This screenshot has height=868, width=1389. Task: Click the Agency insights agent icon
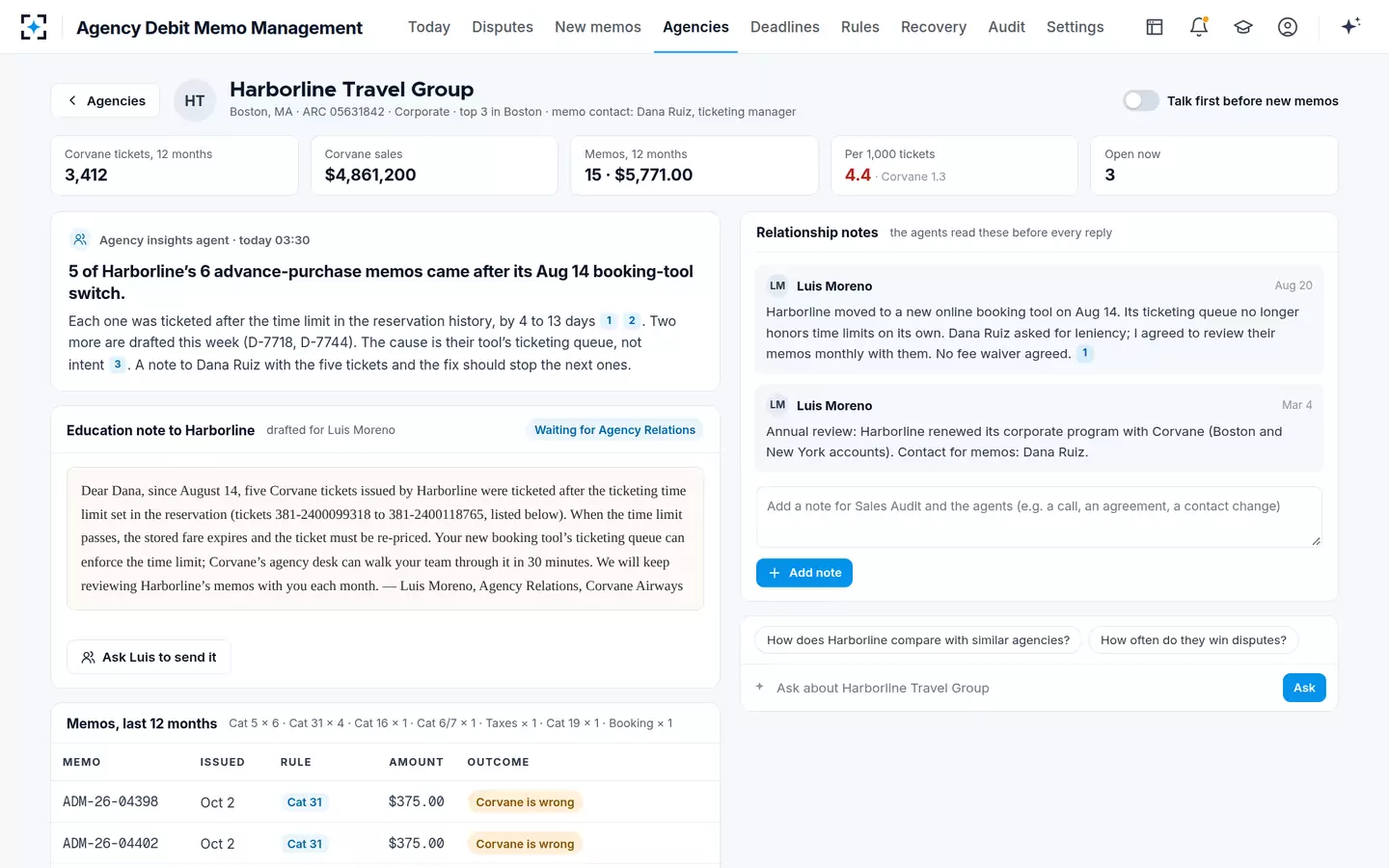point(80,239)
